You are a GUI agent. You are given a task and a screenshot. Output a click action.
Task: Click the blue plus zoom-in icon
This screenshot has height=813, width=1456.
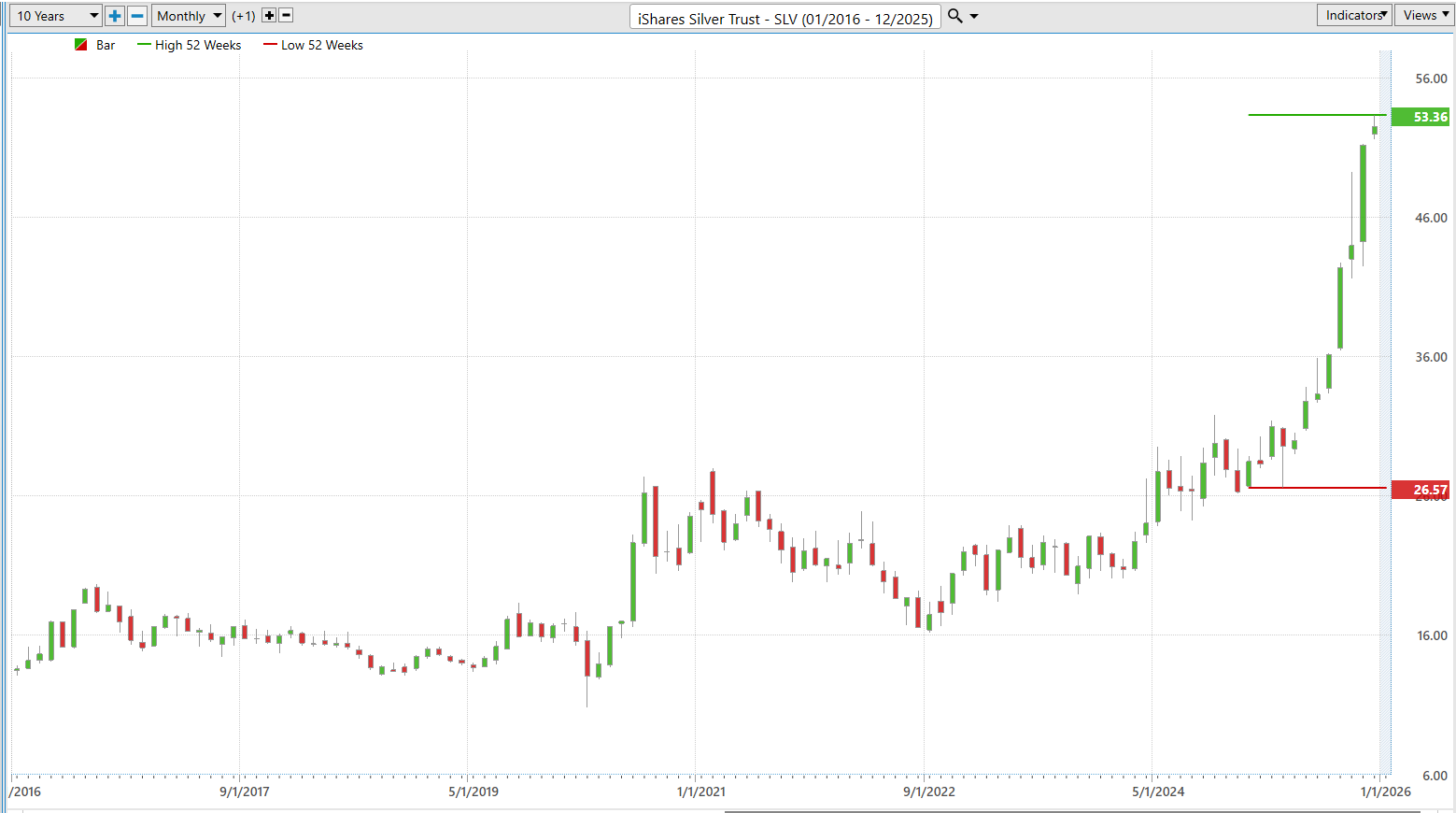pos(115,16)
